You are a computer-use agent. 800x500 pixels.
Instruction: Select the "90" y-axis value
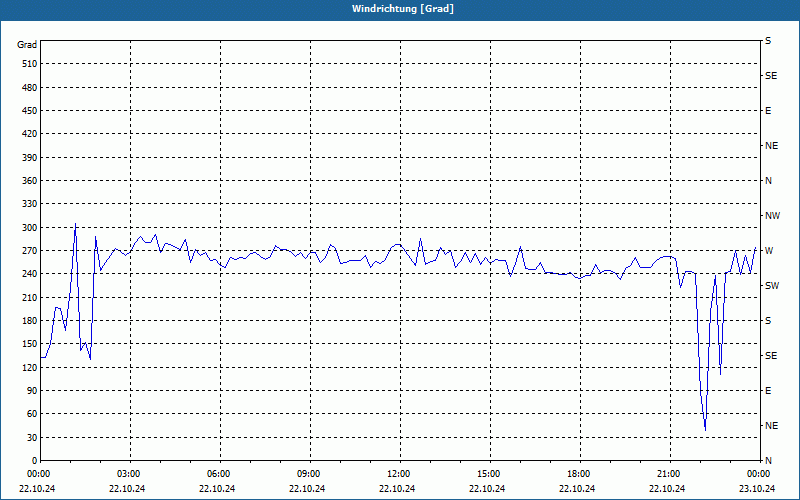coord(32,391)
